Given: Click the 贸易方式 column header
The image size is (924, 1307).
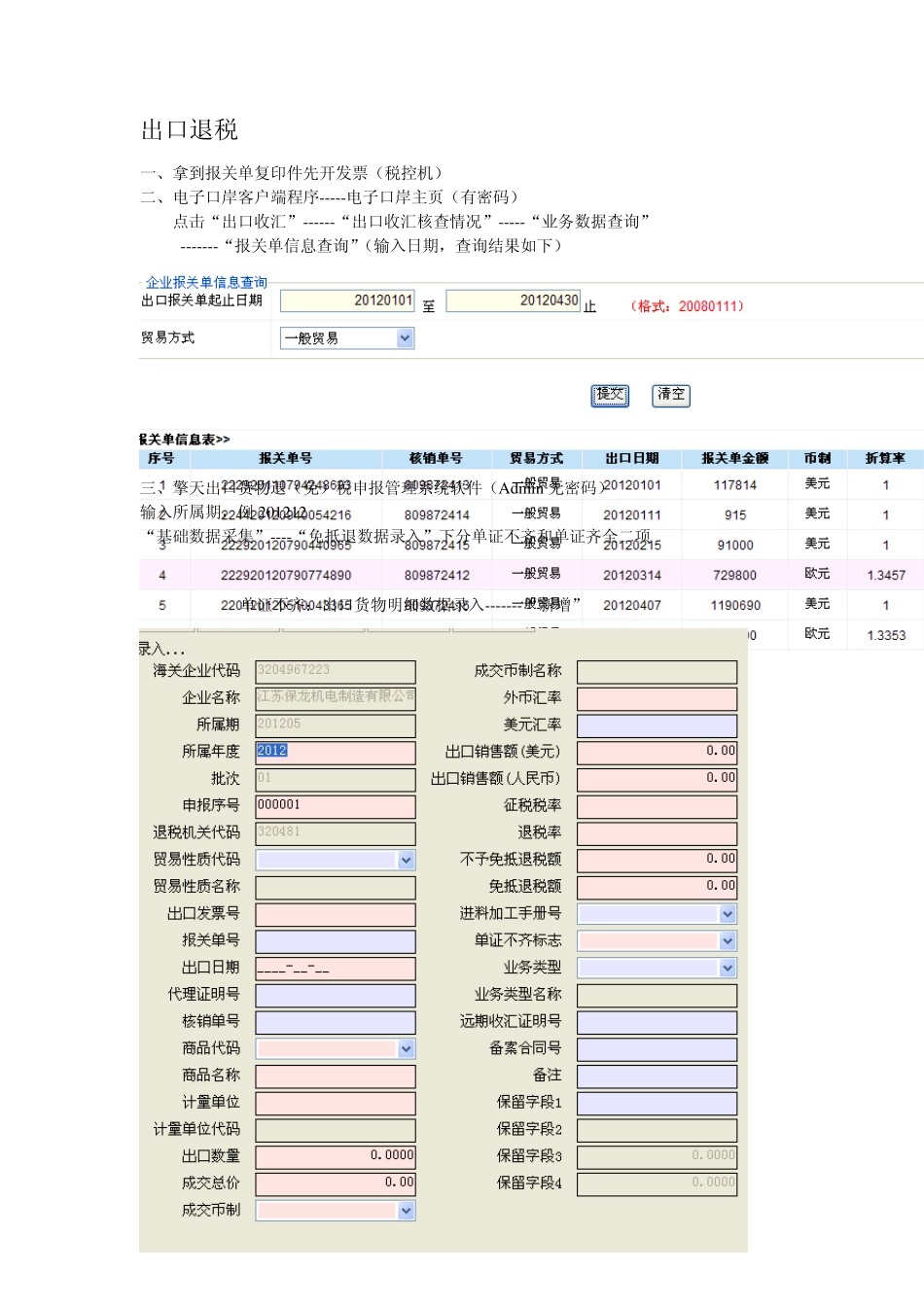Looking at the screenshot, I should tap(536, 458).
